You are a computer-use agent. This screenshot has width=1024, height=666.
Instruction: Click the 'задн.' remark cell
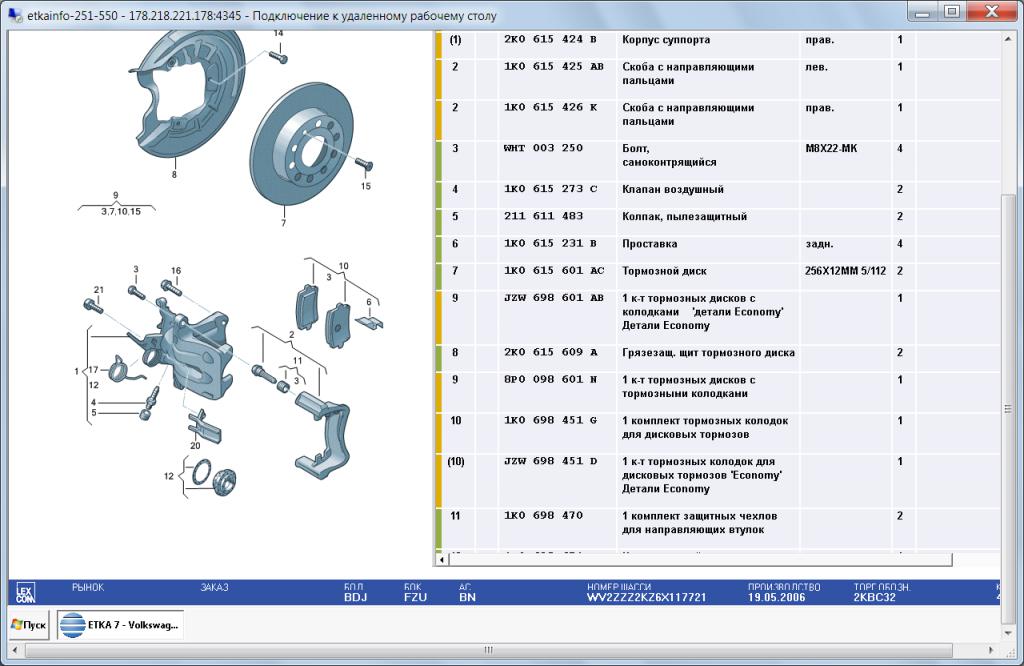(819, 244)
